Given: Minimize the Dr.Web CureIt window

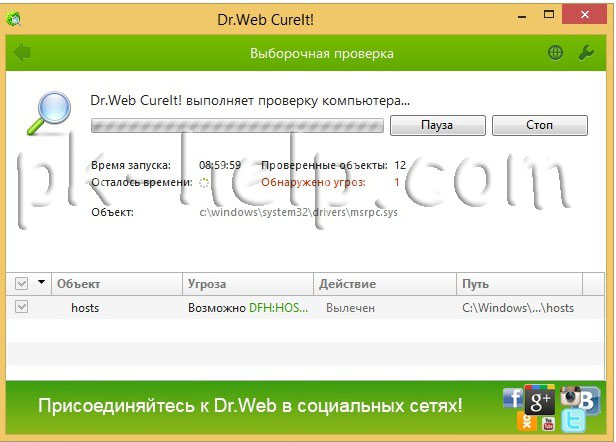Looking at the screenshot, I should click(x=522, y=17).
